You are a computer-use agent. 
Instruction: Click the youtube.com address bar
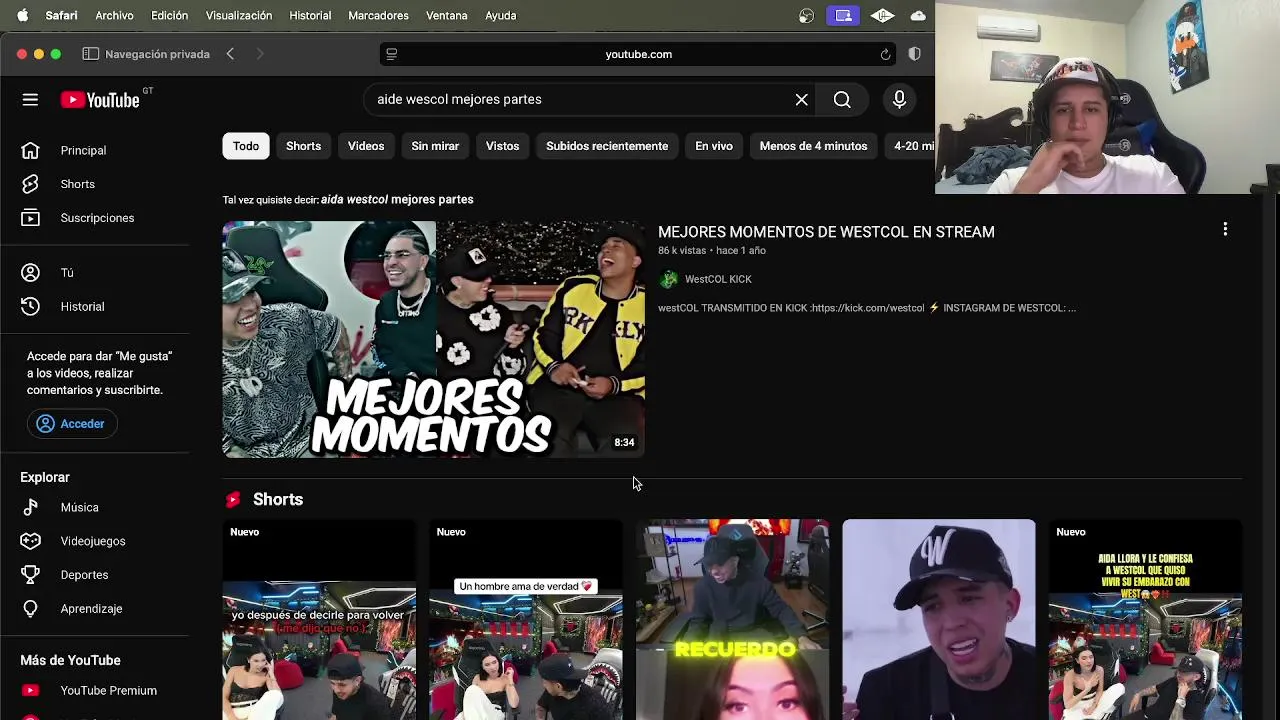(638, 54)
